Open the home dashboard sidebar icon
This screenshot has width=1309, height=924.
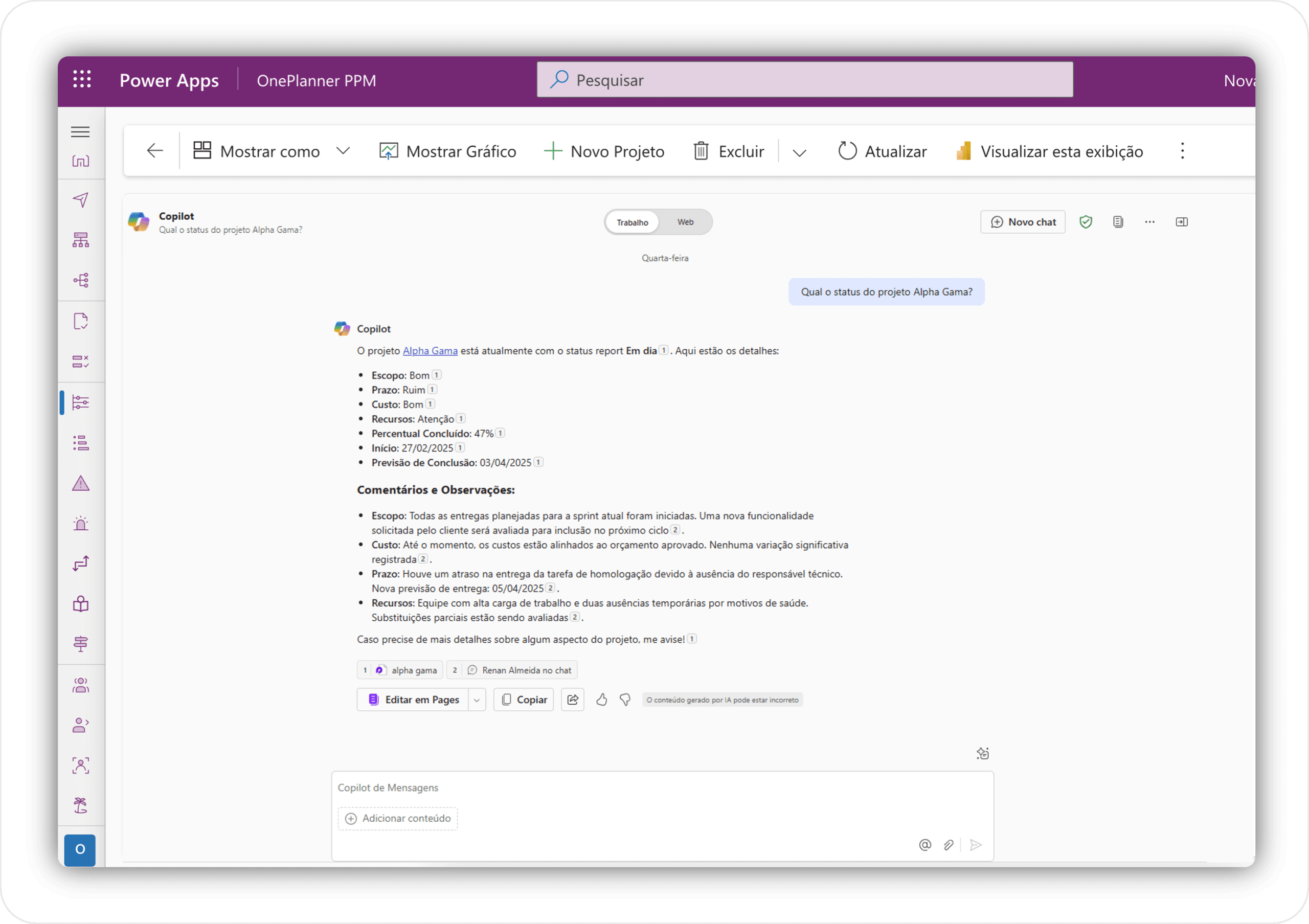[80, 161]
